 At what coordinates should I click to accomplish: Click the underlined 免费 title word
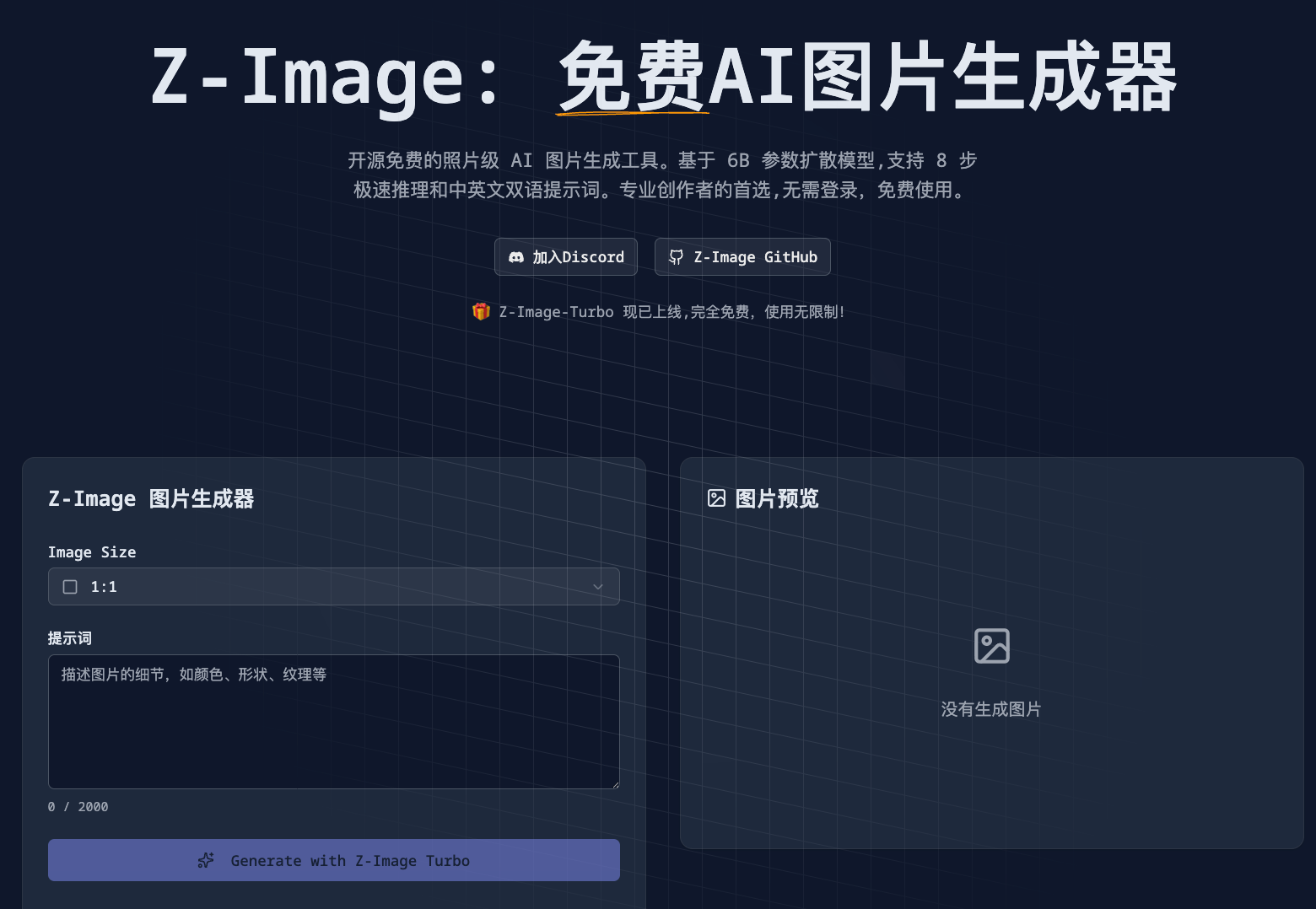(x=632, y=78)
